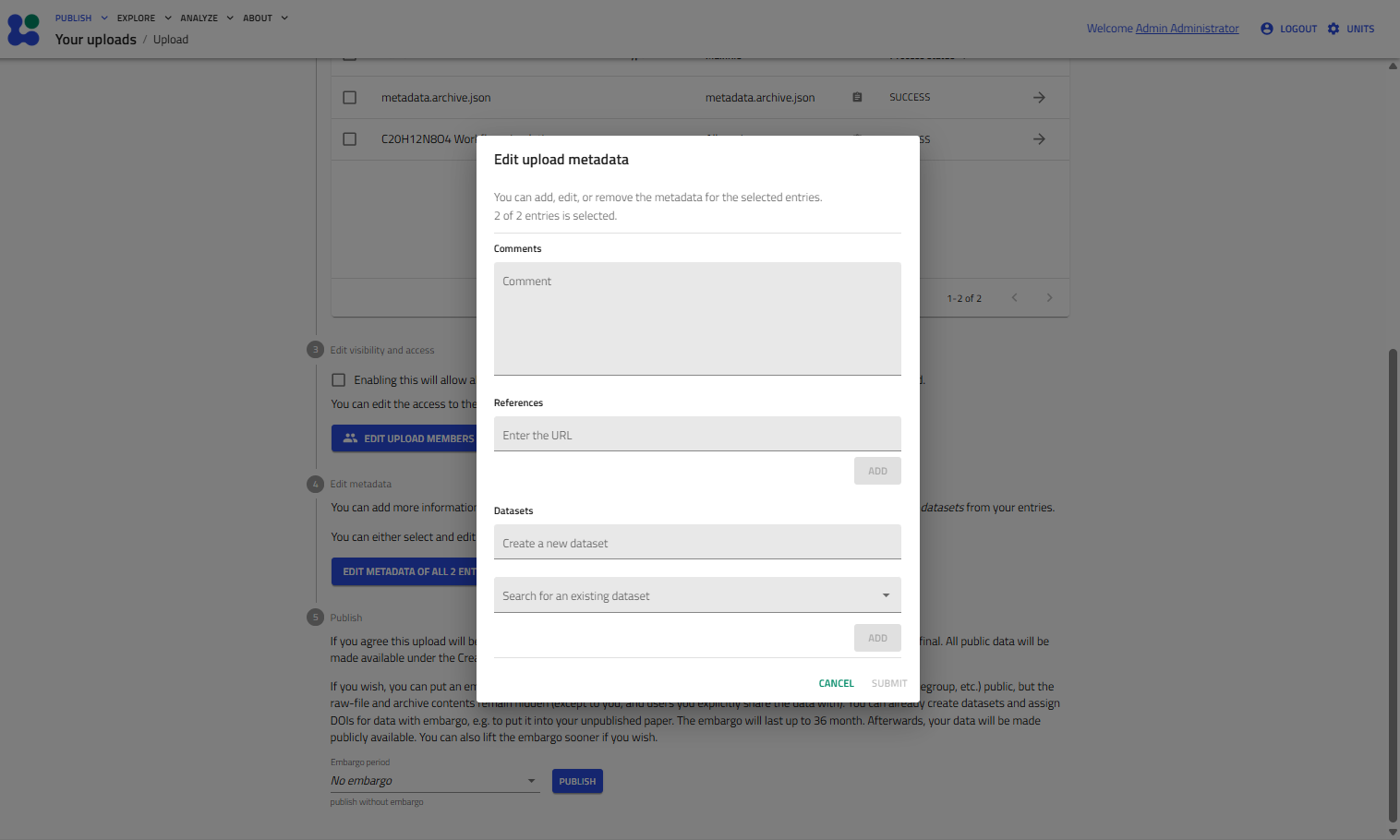Image resolution: width=1400 pixels, height=840 pixels.
Task: Check the metadata.archive.json row checkbox
Action: pyautogui.click(x=349, y=97)
